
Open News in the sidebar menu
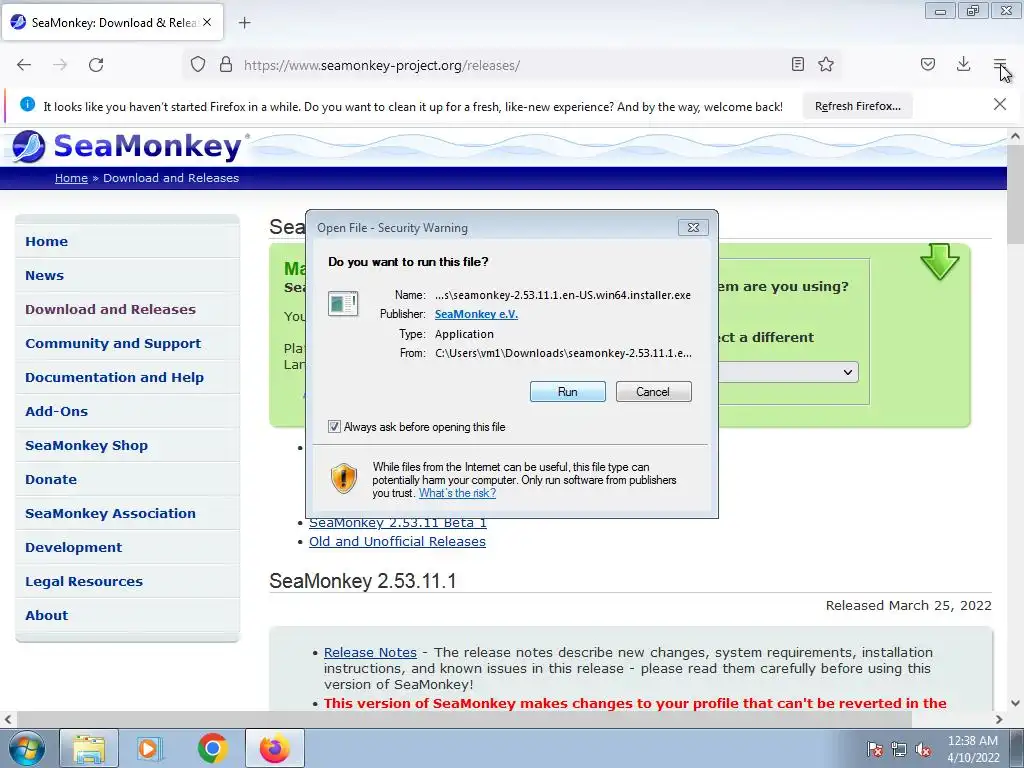pos(44,275)
